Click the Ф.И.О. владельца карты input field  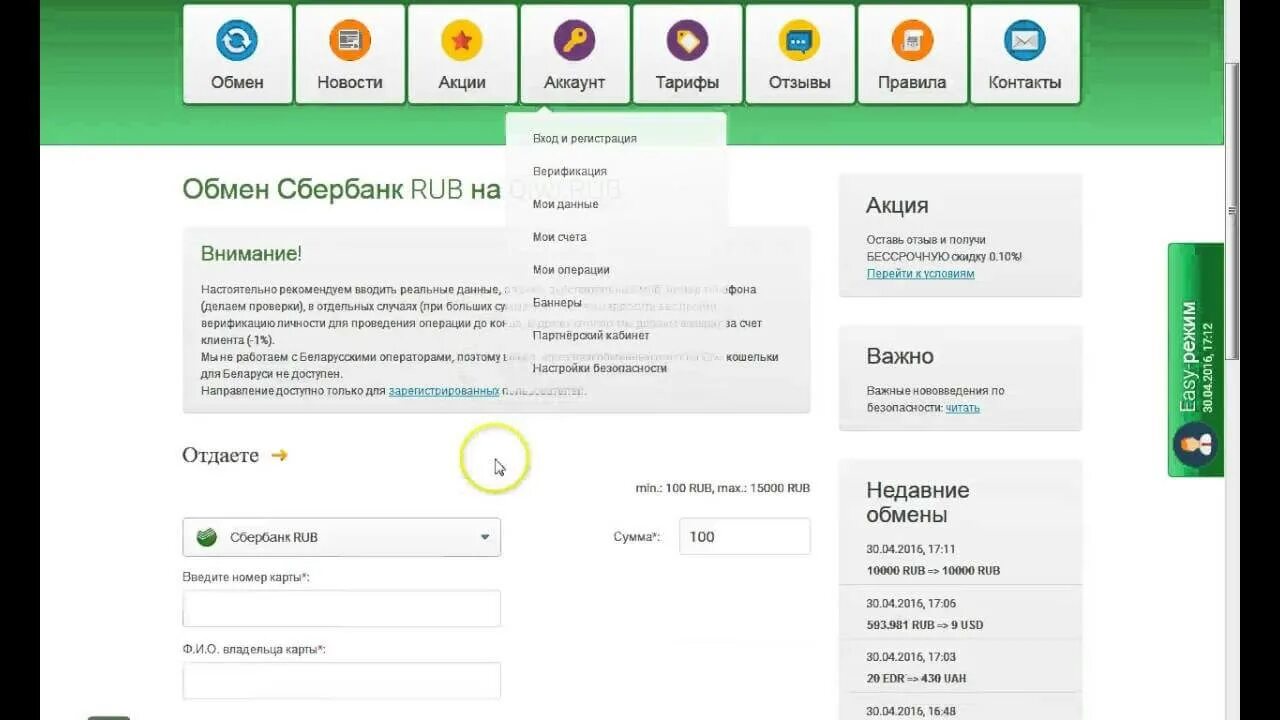341,681
